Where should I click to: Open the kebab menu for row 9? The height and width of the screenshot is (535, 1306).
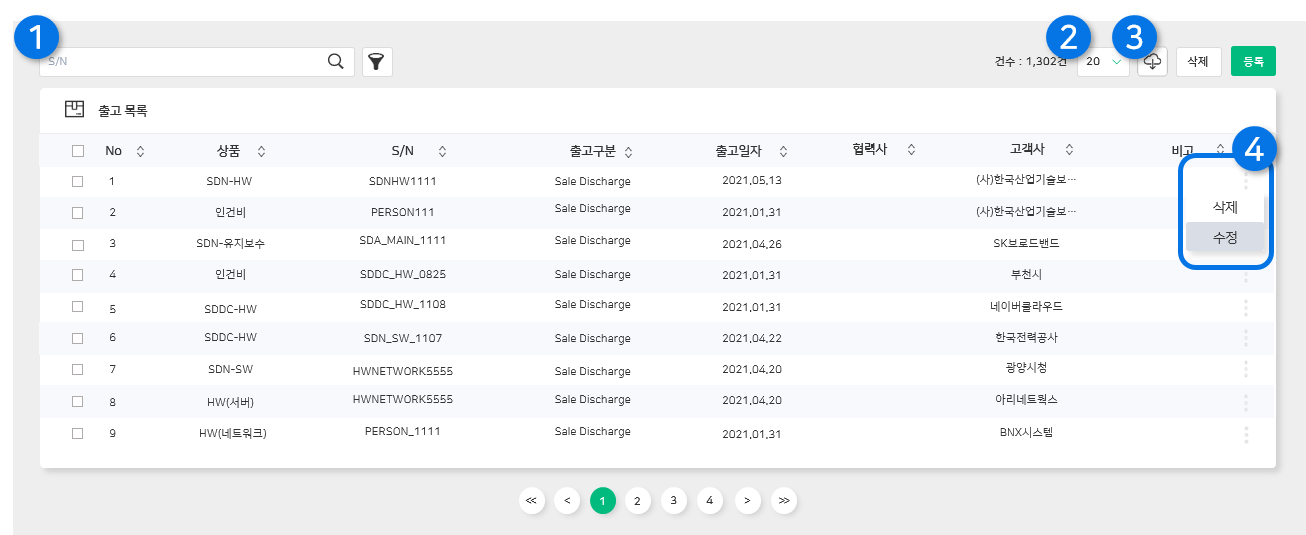coord(1245,435)
